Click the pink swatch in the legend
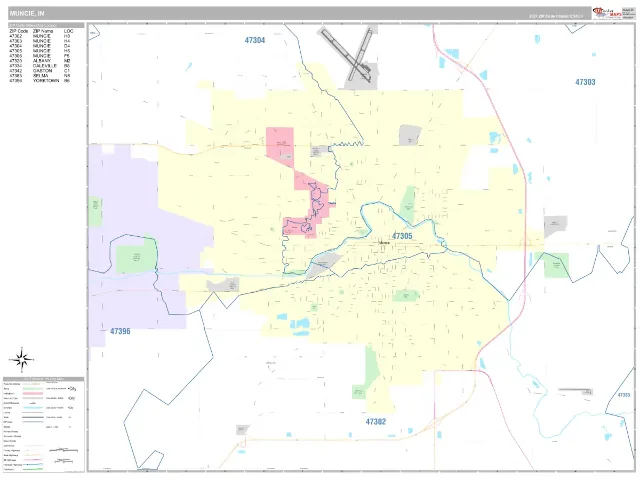This screenshot has height=480, width=640. pyautogui.click(x=33, y=393)
